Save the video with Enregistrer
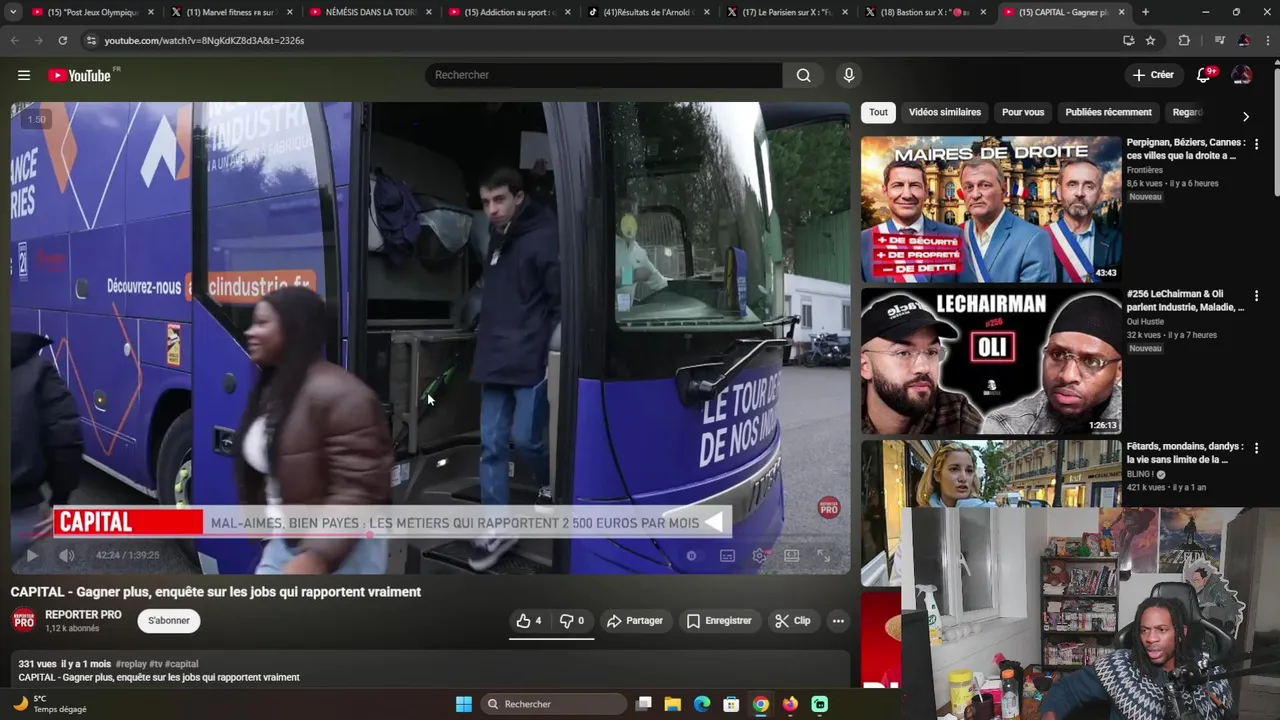The image size is (1280, 720). 719,621
